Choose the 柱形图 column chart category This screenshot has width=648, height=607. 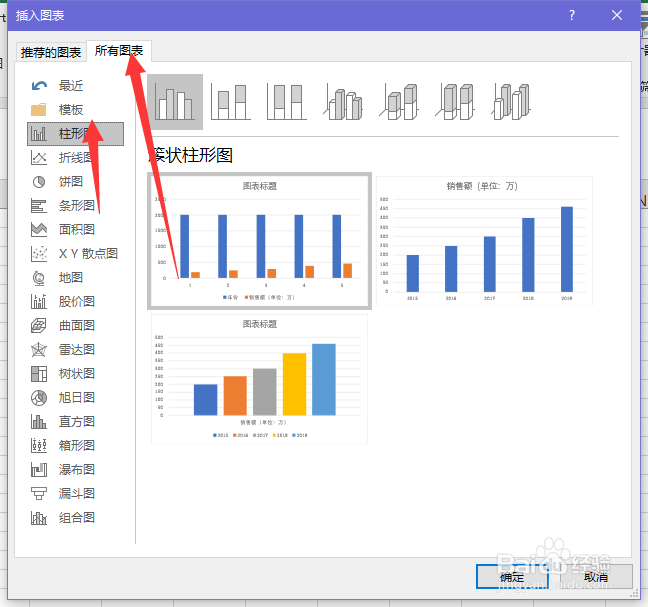coord(75,134)
